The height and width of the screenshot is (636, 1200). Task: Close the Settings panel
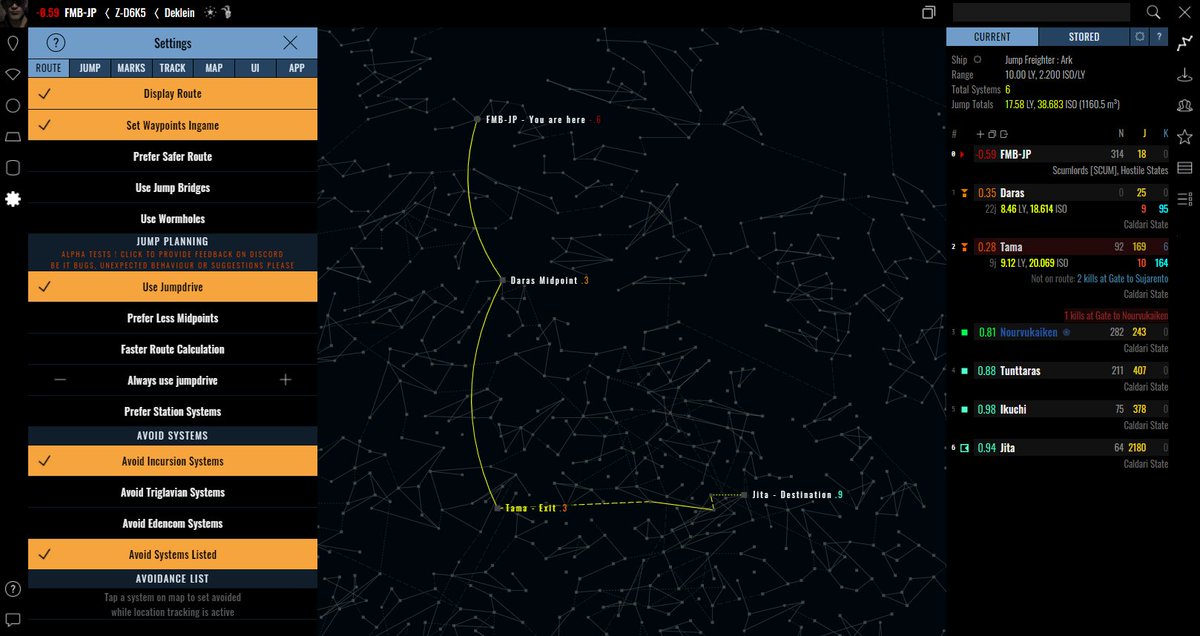(290, 43)
